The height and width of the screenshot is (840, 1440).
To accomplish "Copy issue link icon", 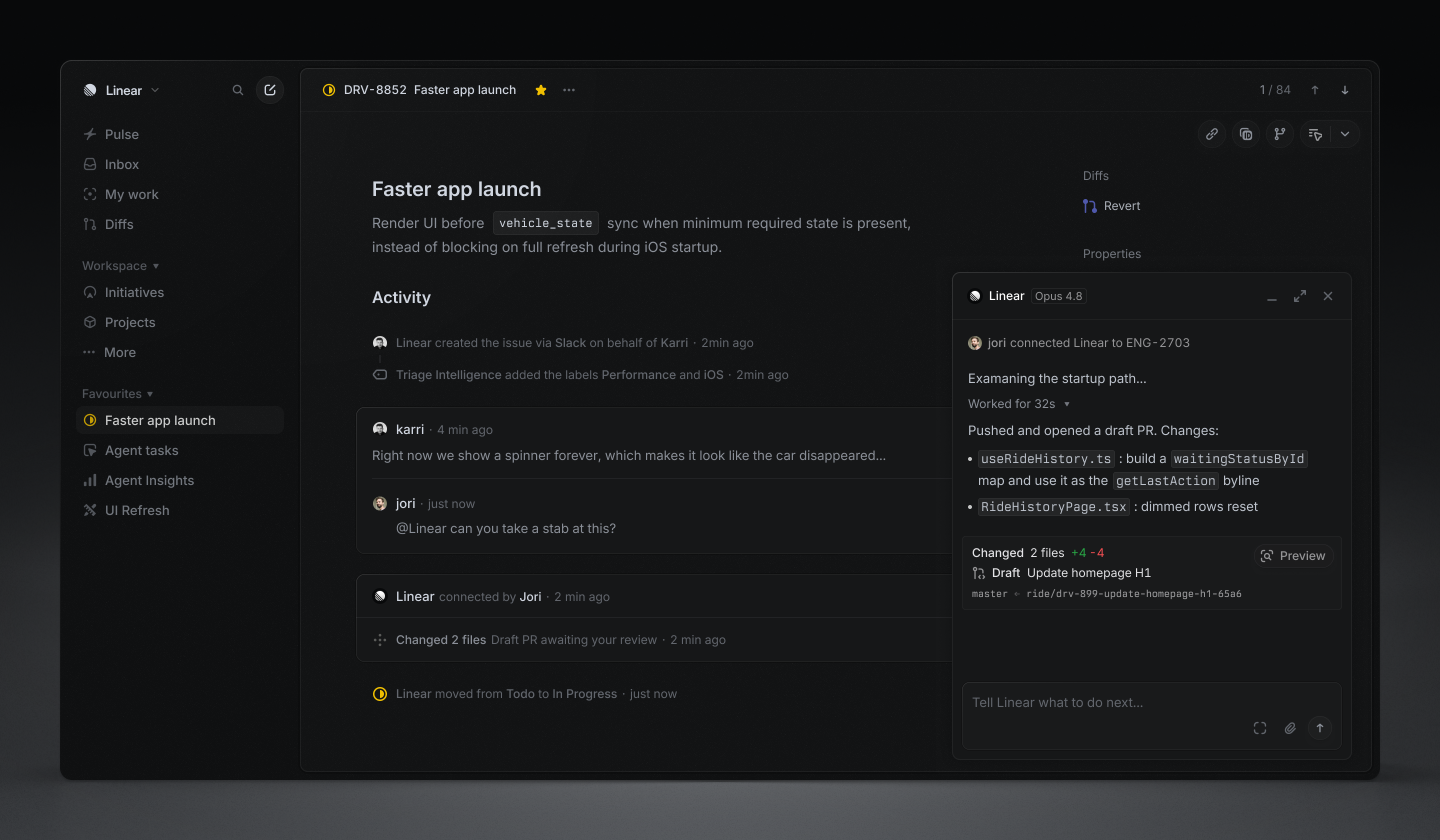I will (1211, 134).
